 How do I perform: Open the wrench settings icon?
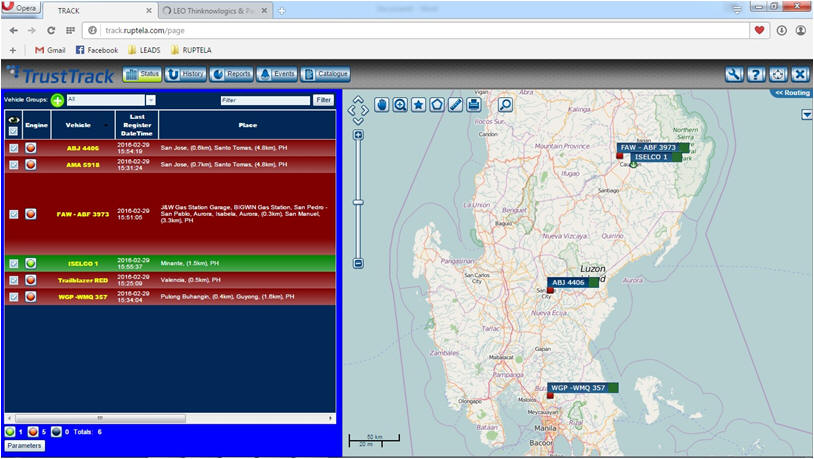click(734, 74)
